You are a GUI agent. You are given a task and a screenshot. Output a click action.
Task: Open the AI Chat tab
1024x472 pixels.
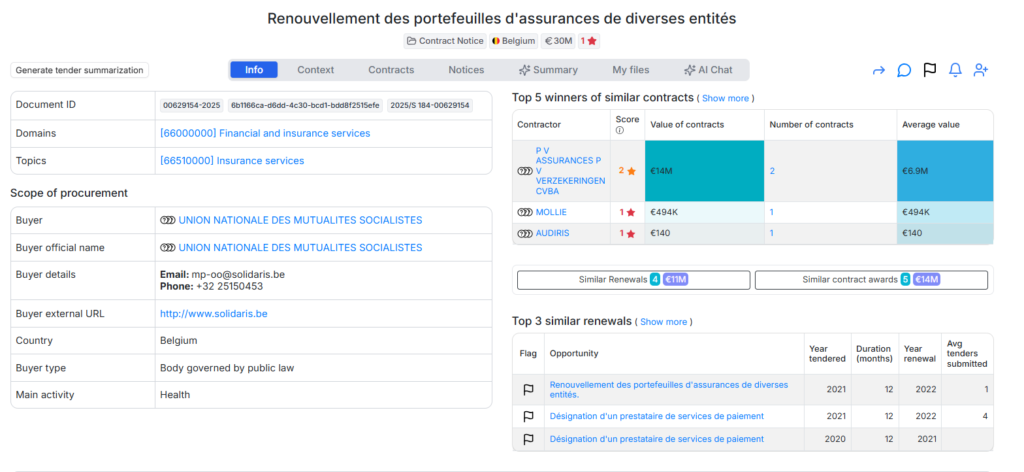pyautogui.click(x=708, y=70)
